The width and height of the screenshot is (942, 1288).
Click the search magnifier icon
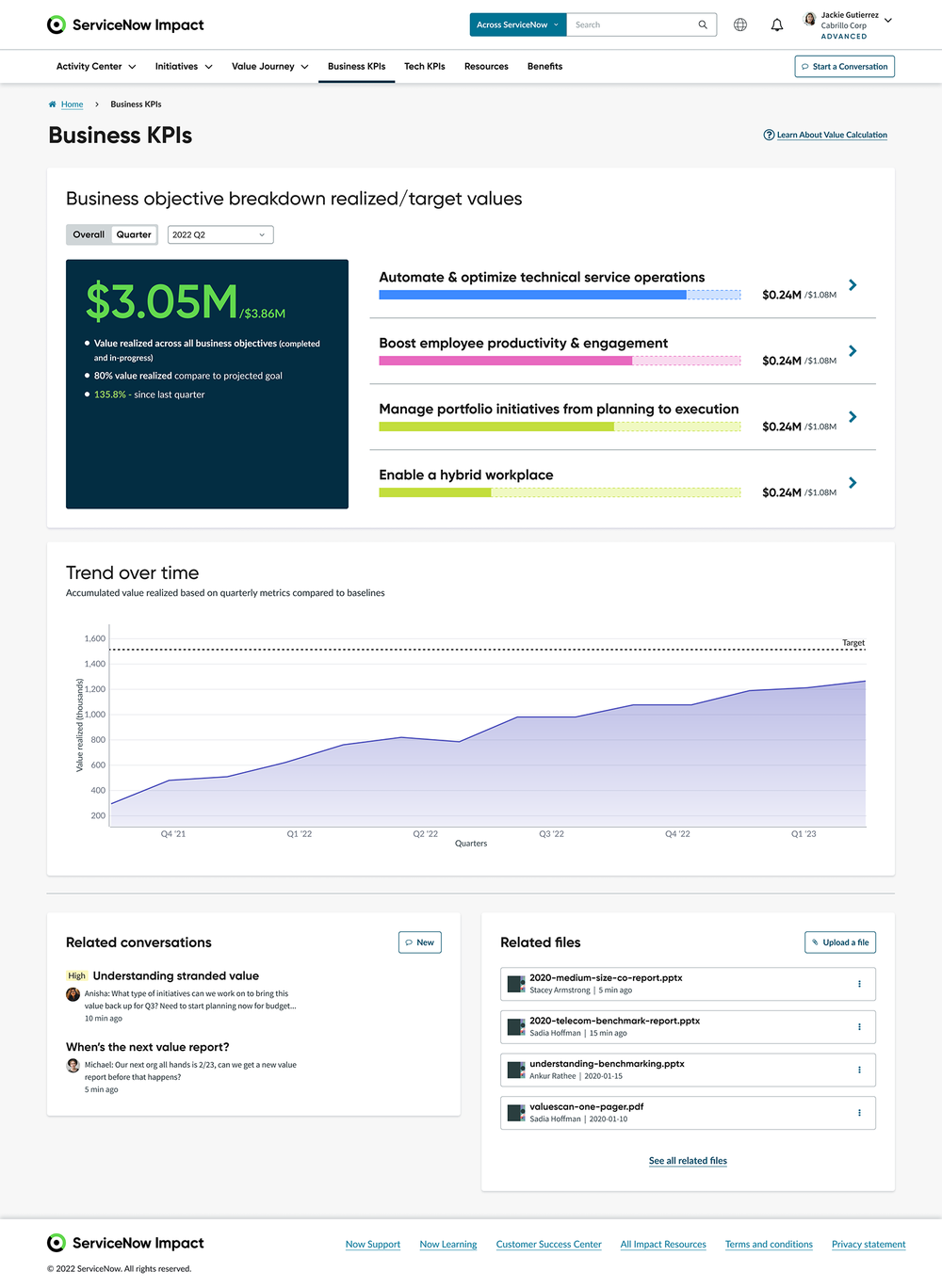703,24
